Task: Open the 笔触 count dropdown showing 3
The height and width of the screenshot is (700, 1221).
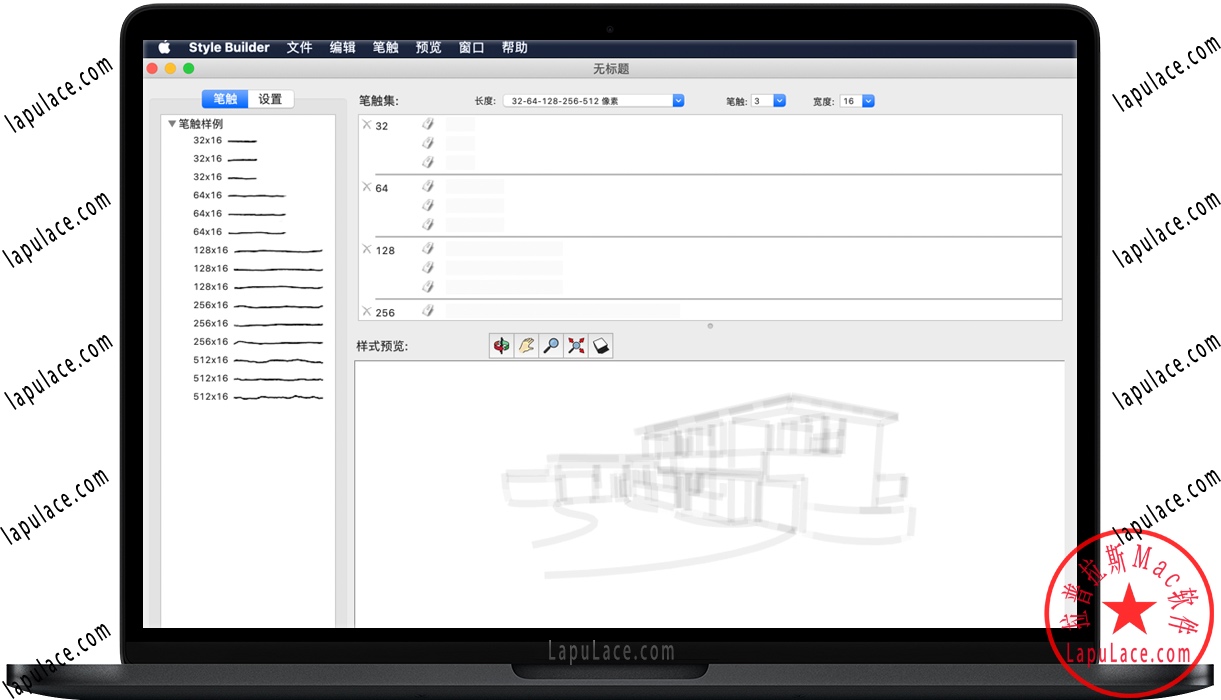Action: point(779,101)
